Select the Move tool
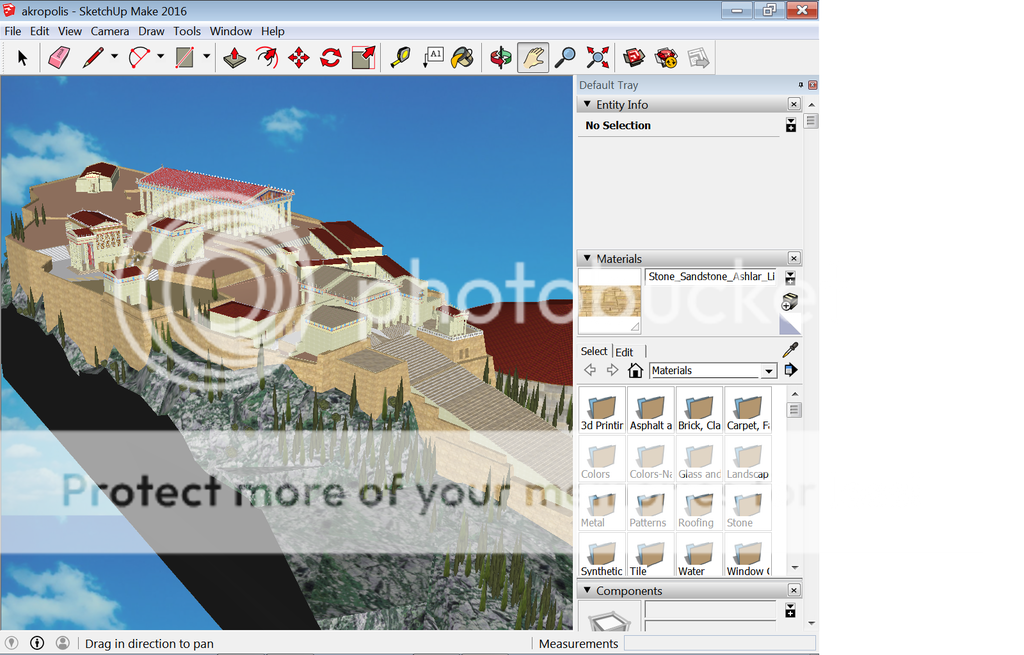 click(298, 58)
